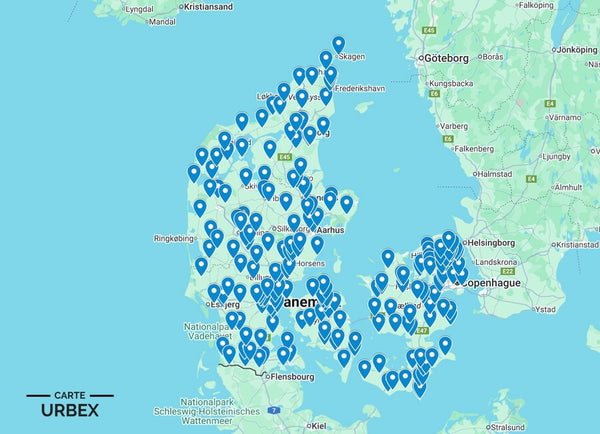600x434 pixels.
Task: Click the E22 road shield near Landskrona
Action: pos(507,272)
